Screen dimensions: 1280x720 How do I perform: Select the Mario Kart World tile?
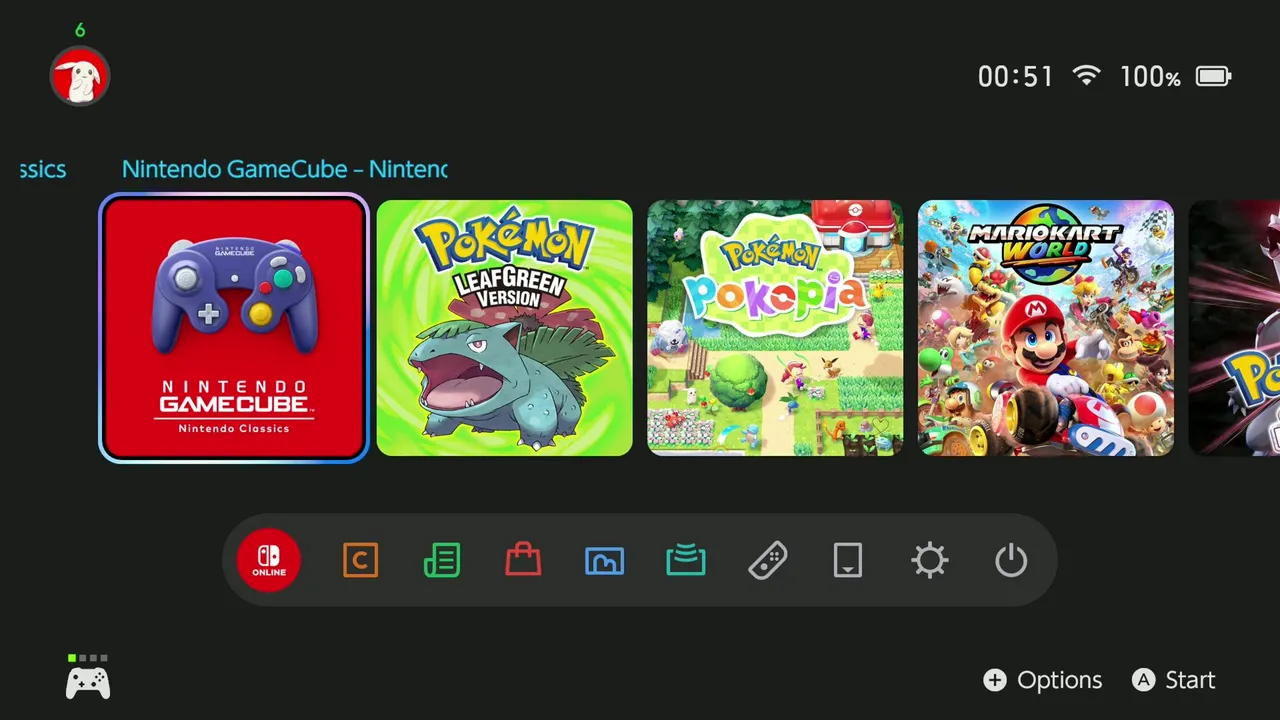[x=1046, y=328]
